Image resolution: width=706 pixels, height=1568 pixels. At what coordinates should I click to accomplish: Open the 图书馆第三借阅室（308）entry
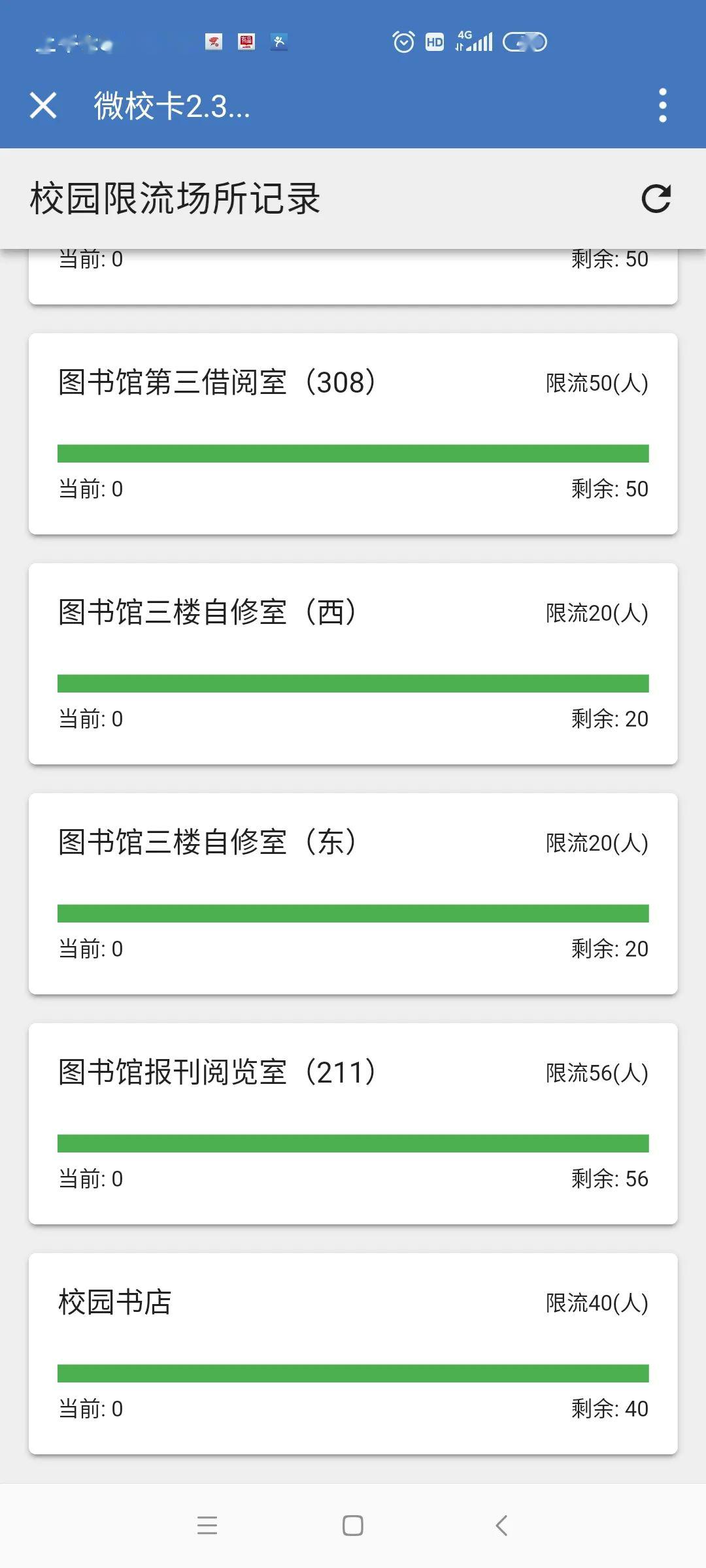tap(217, 383)
